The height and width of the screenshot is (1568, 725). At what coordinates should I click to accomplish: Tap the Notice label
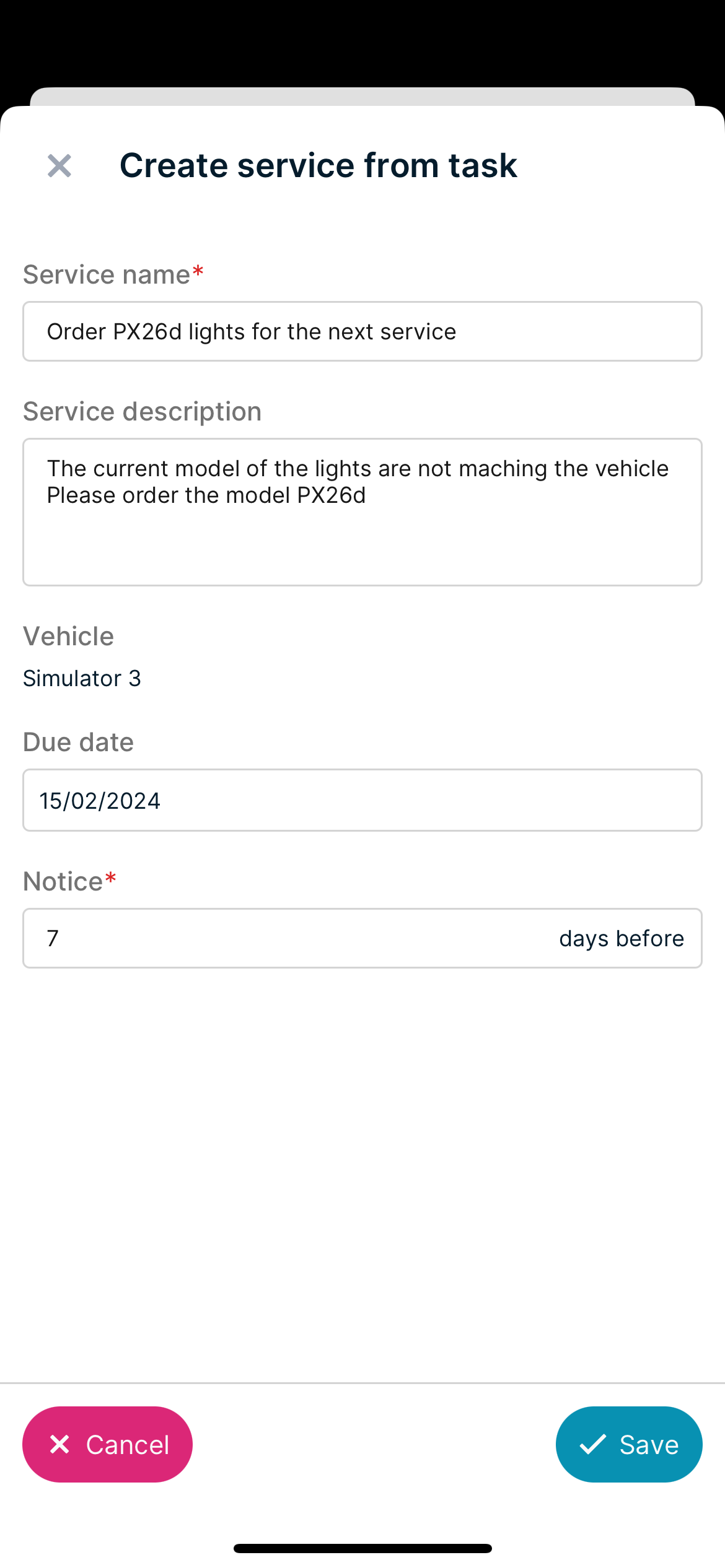coord(63,881)
